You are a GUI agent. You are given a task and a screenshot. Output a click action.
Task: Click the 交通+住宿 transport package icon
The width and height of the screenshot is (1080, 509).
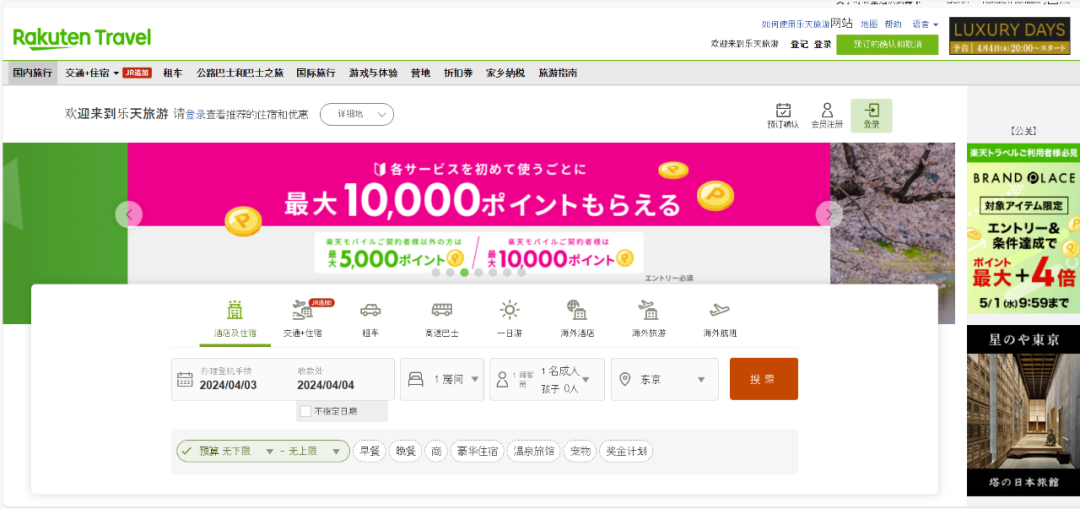(302, 310)
